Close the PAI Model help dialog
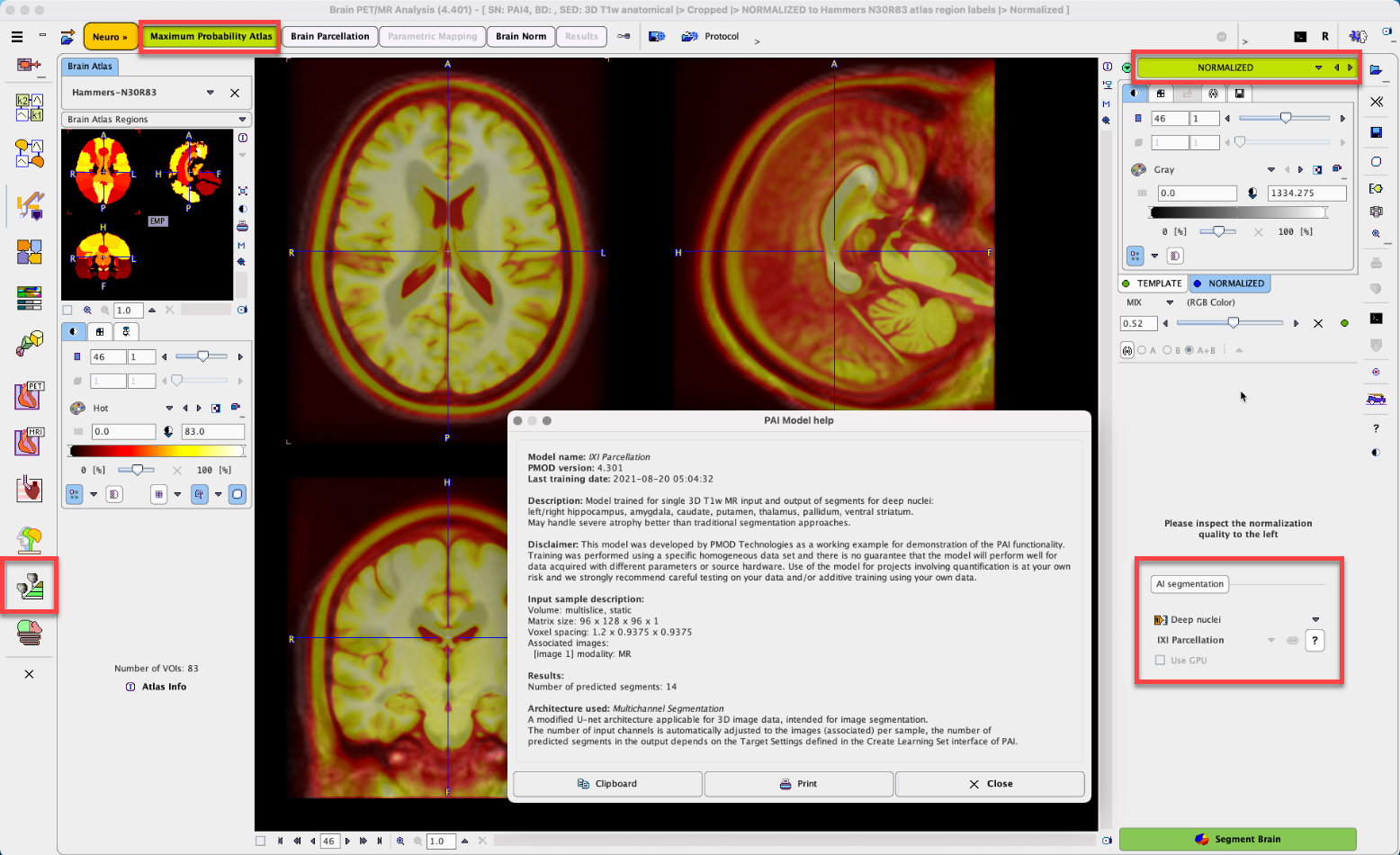 (990, 784)
